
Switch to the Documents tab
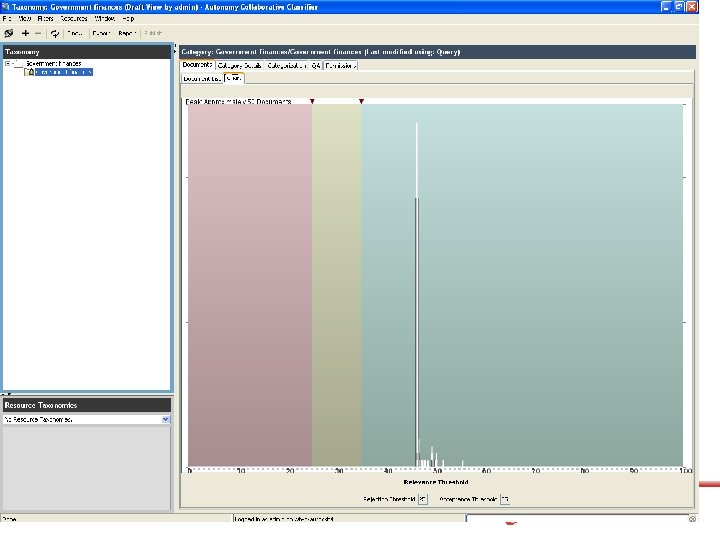197,65
